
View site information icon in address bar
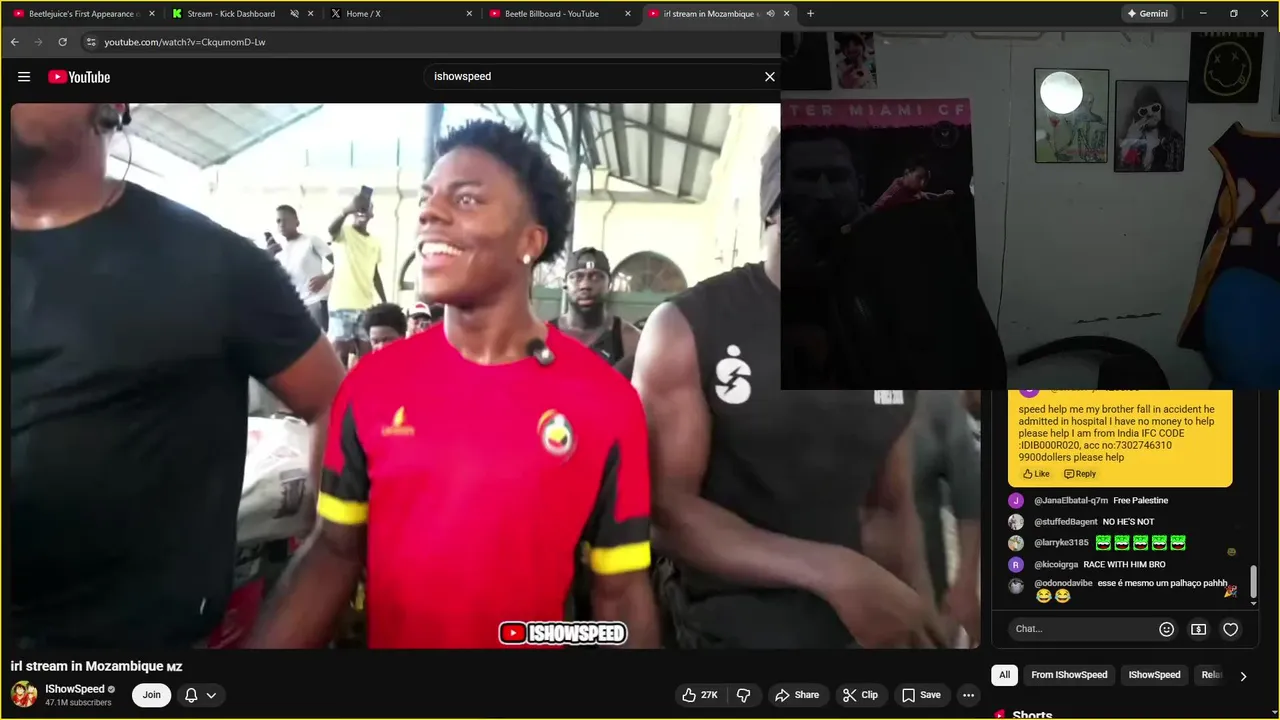(91, 42)
